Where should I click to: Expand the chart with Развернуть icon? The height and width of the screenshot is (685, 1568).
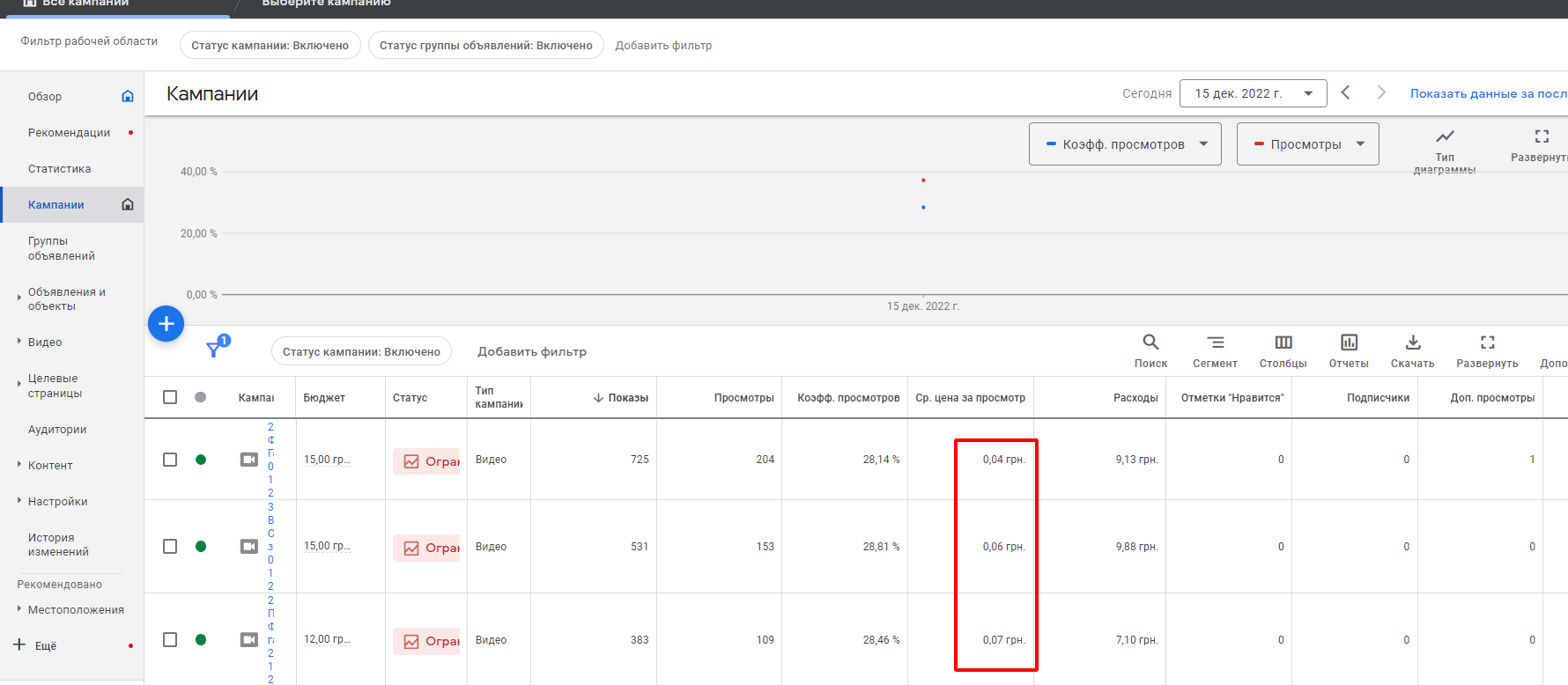[x=1542, y=136]
